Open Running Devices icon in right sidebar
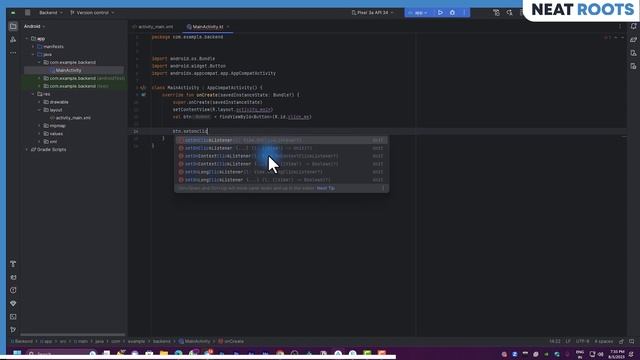Viewport: 640px width, 360px height. pyautogui.click(x=633, y=66)
